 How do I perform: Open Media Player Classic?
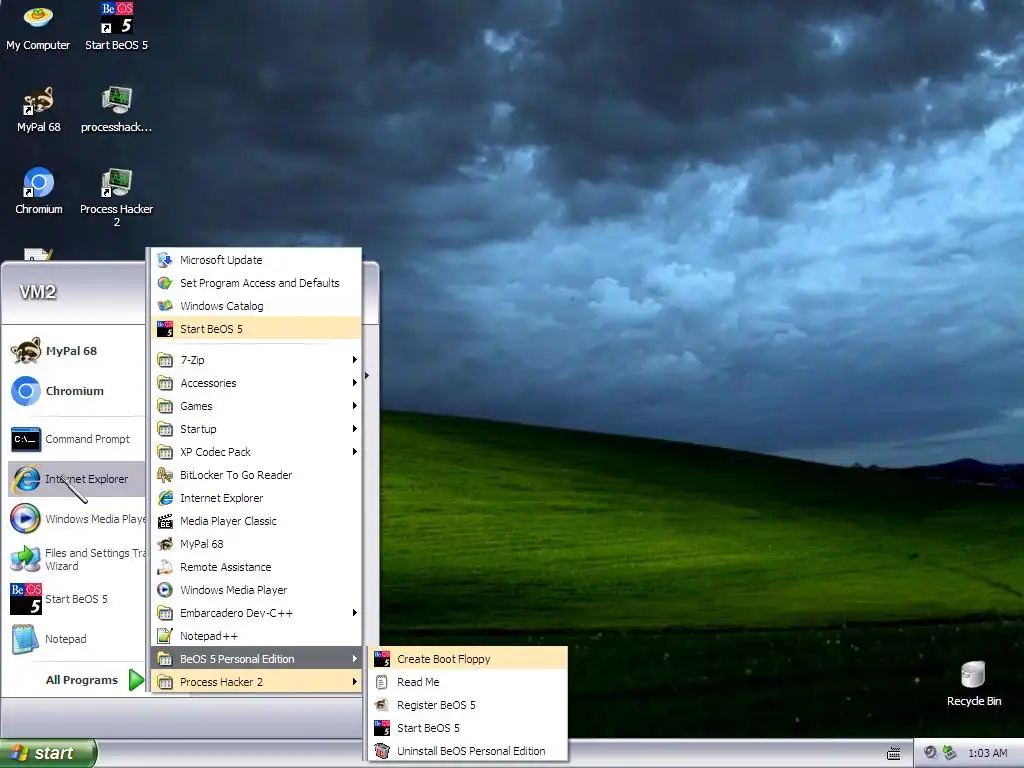(257, 520)
